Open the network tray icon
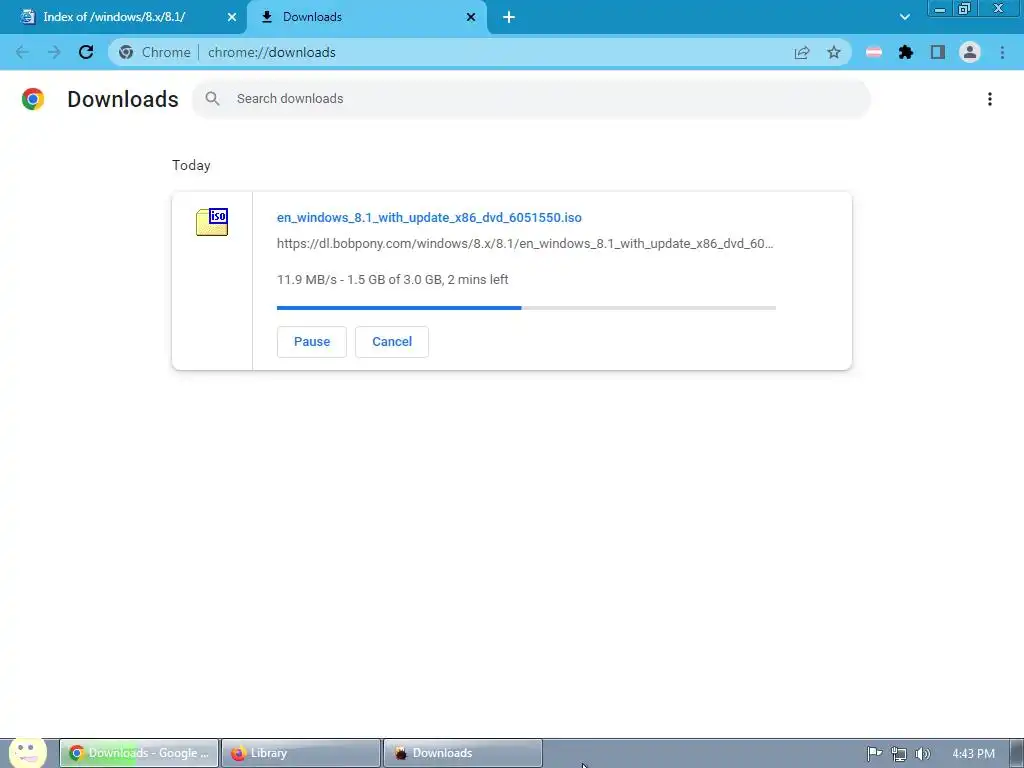 (899, 754)
